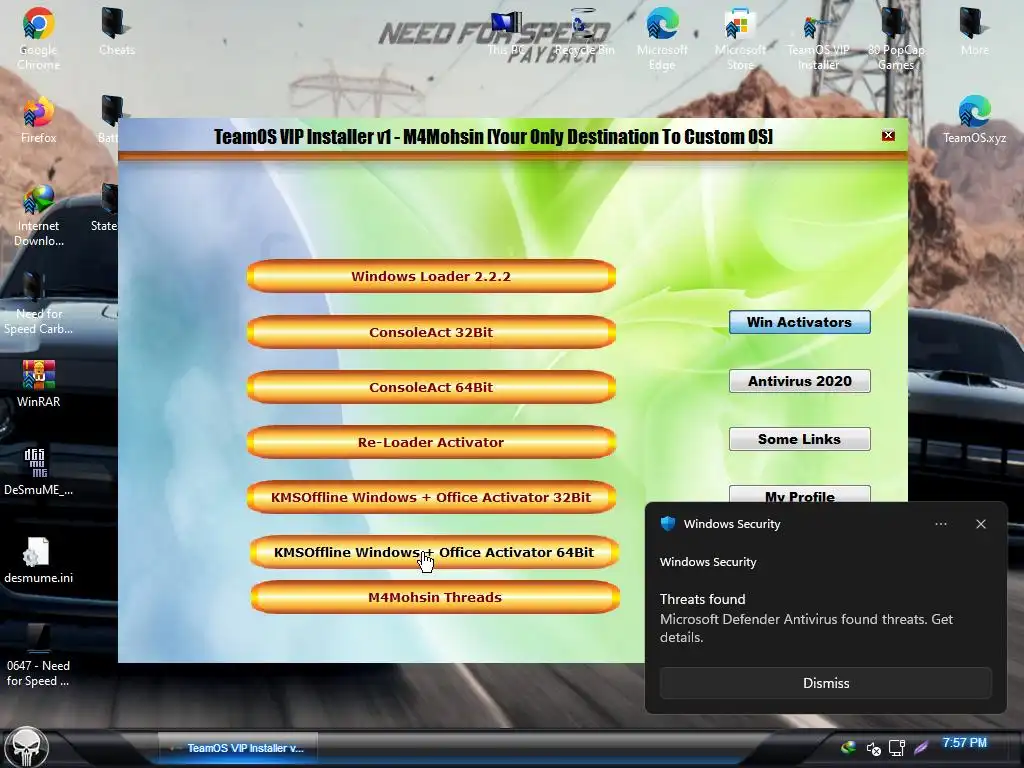Viewport: 1024px width, 768px height.
Task: Open Google Chrome desktop icon
Action: click(39, 38)
